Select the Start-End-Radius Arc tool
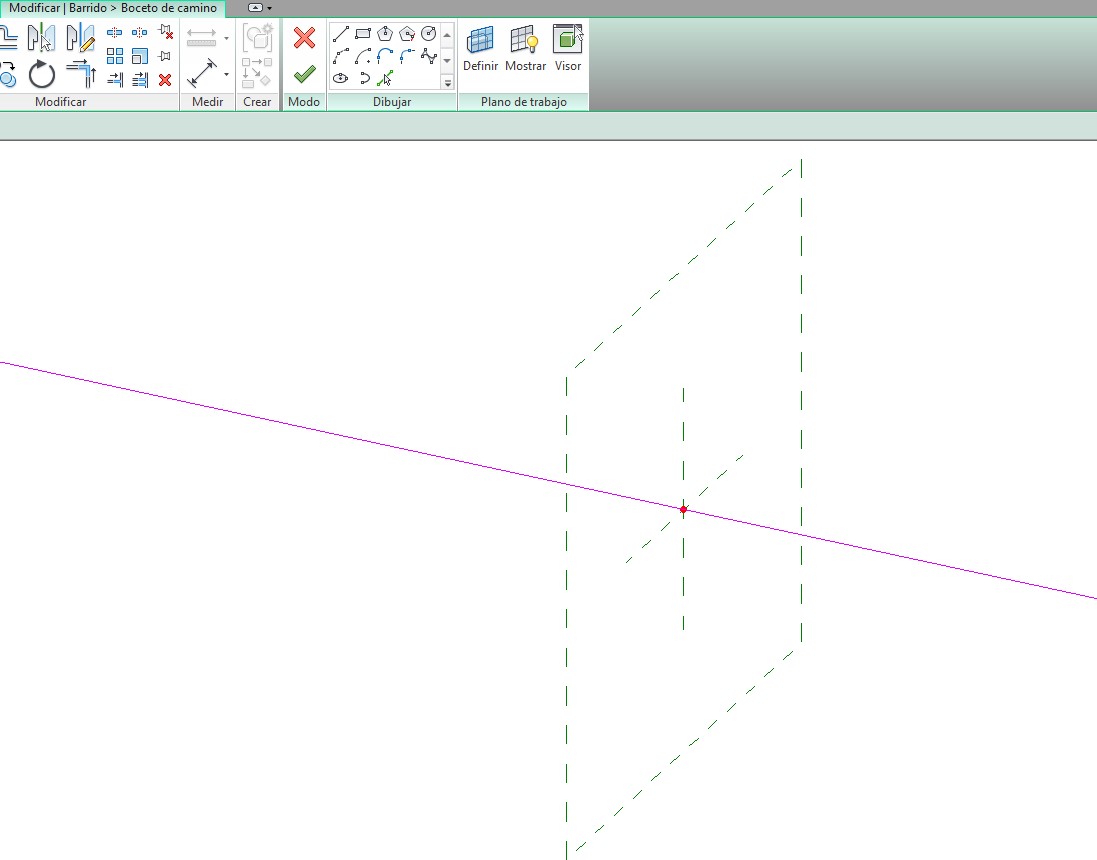 [x=341, y=56]
